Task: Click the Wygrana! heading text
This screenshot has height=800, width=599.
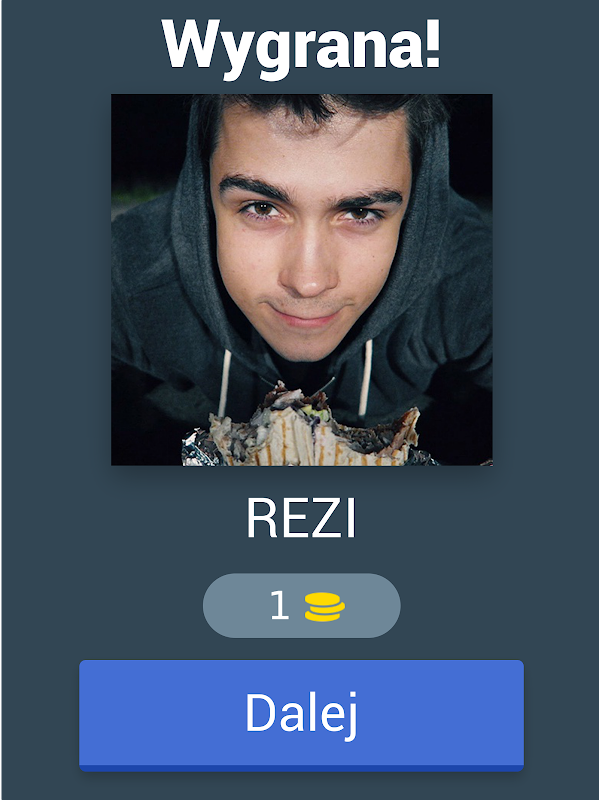Action: point(301,46)
